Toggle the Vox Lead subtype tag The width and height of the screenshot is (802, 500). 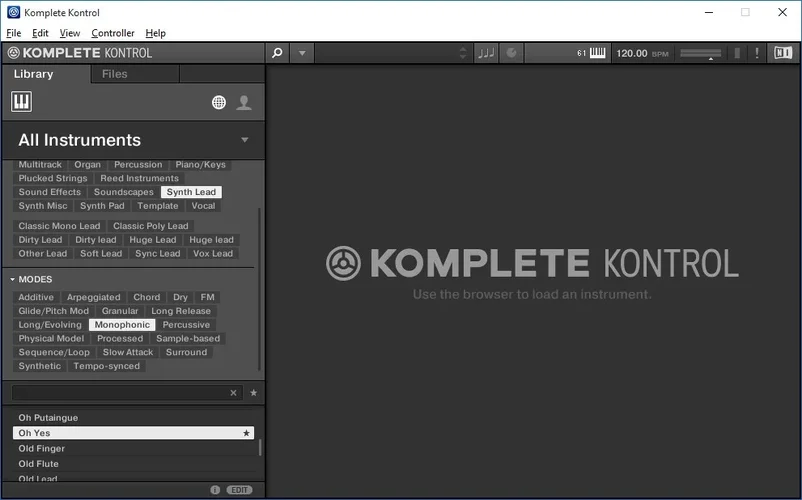point(213,254)
